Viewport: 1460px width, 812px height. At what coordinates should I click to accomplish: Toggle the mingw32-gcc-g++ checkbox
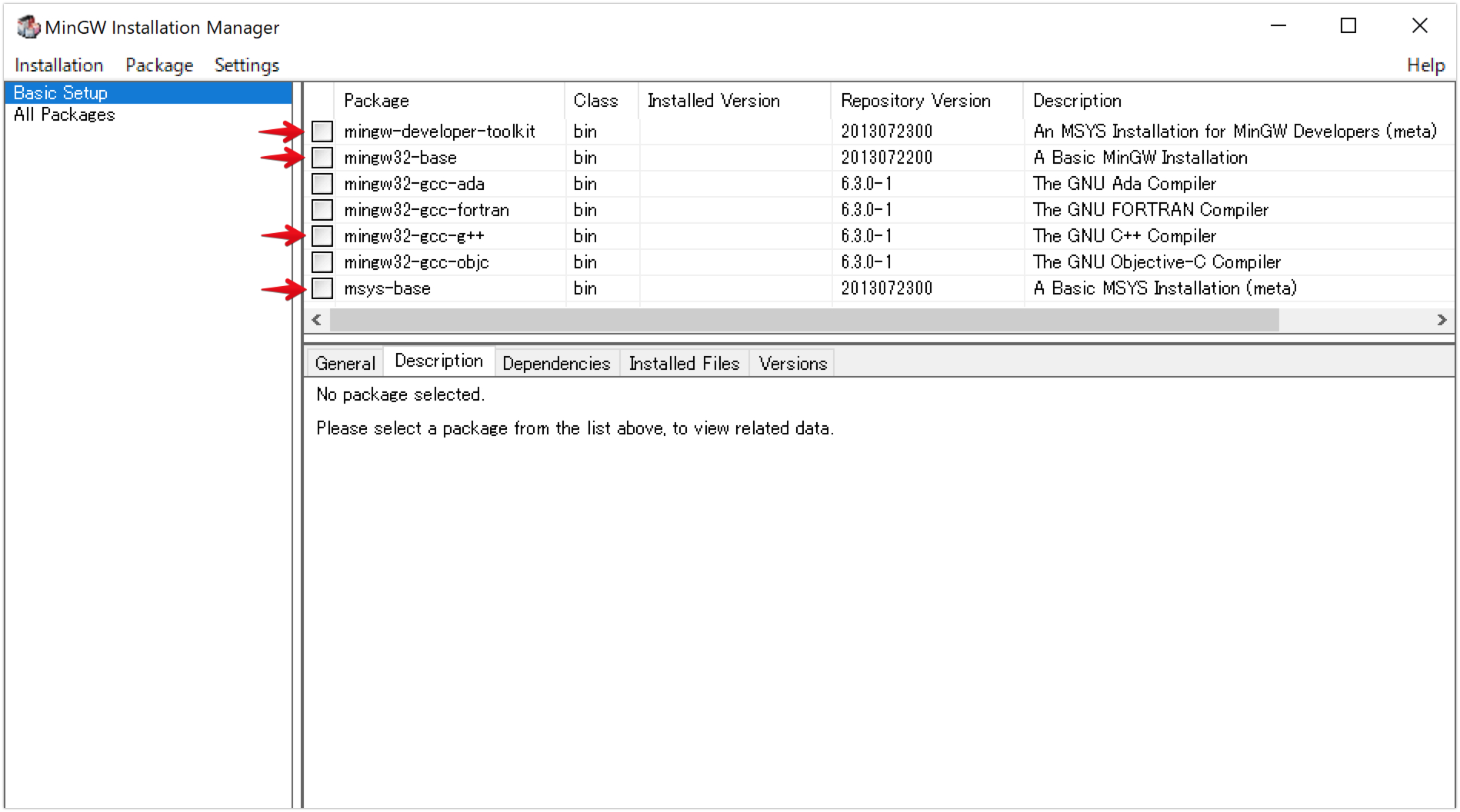coord(322,236)
